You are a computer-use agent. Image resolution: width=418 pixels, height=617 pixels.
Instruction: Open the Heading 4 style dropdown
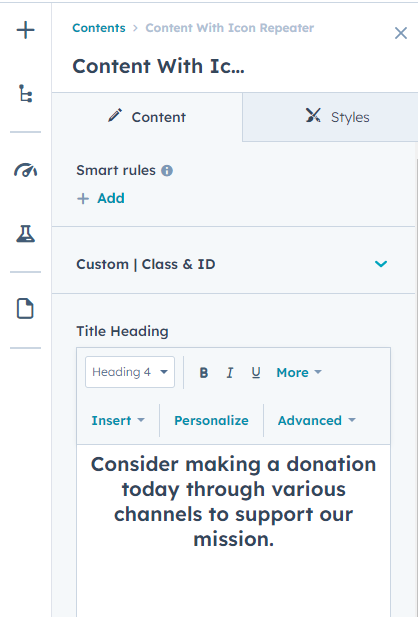tap(130, 372)
